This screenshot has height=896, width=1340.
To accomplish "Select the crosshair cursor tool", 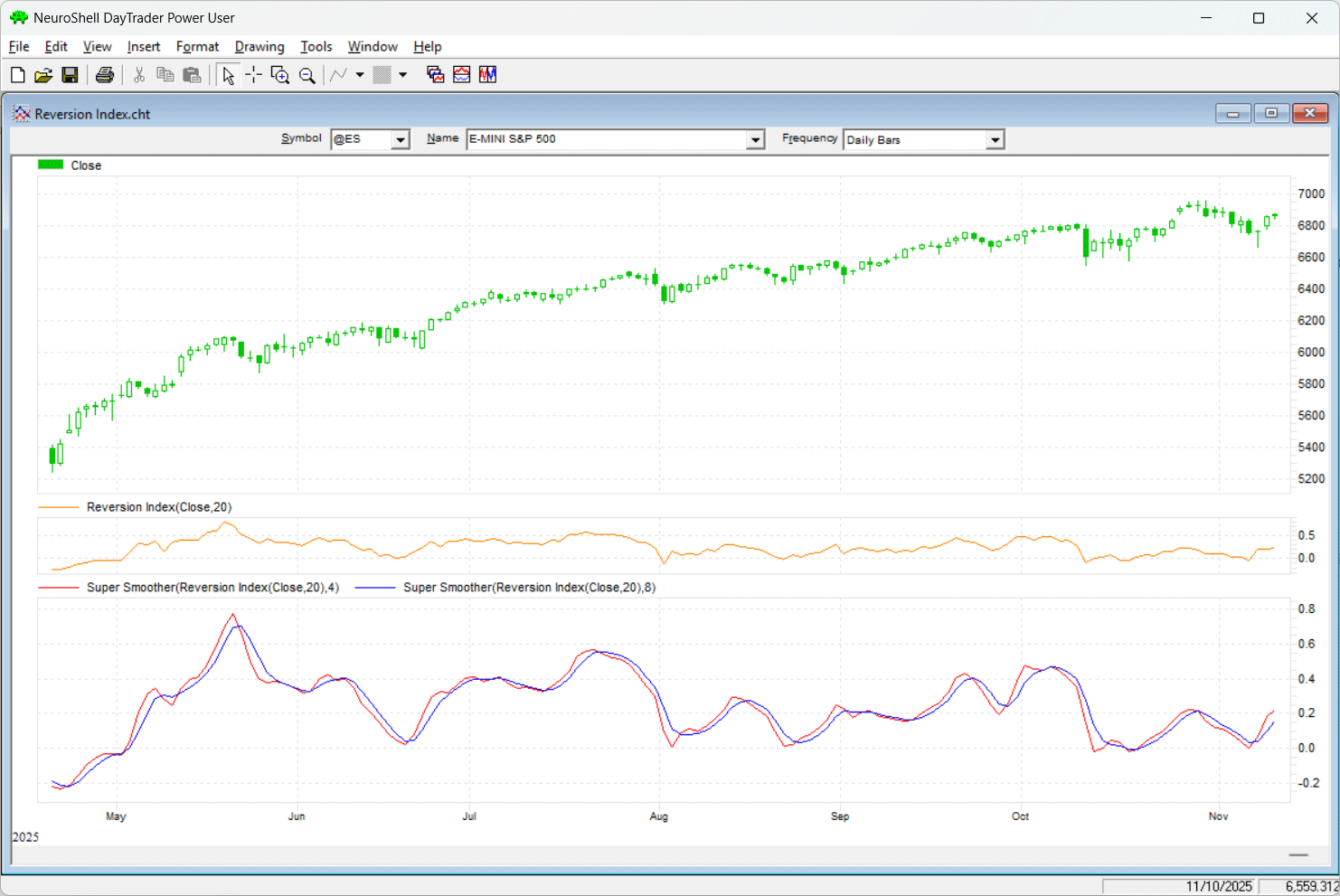I will point(254,75).
